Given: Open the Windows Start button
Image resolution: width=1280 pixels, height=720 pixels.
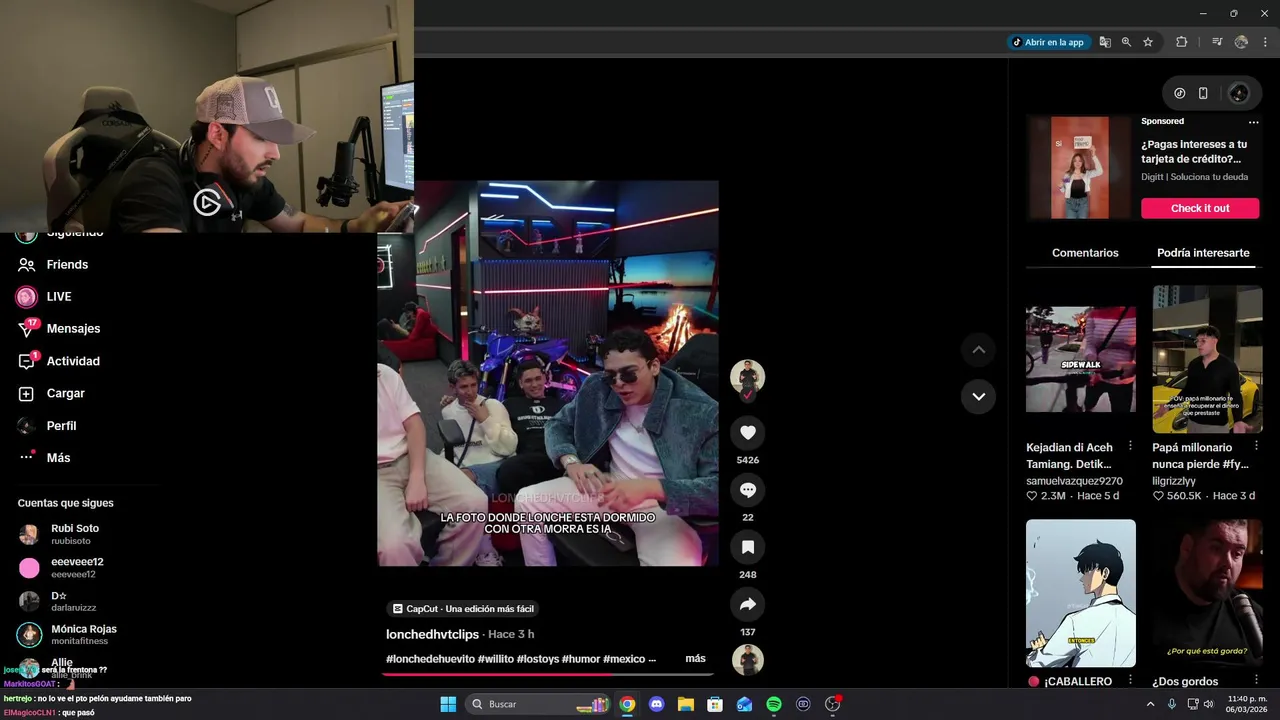Looking at the screenshot, I should 448,704.
